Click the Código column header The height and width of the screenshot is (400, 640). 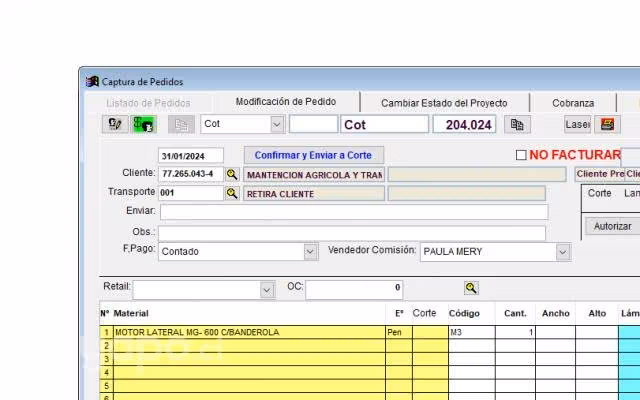[x=464, y=313]
